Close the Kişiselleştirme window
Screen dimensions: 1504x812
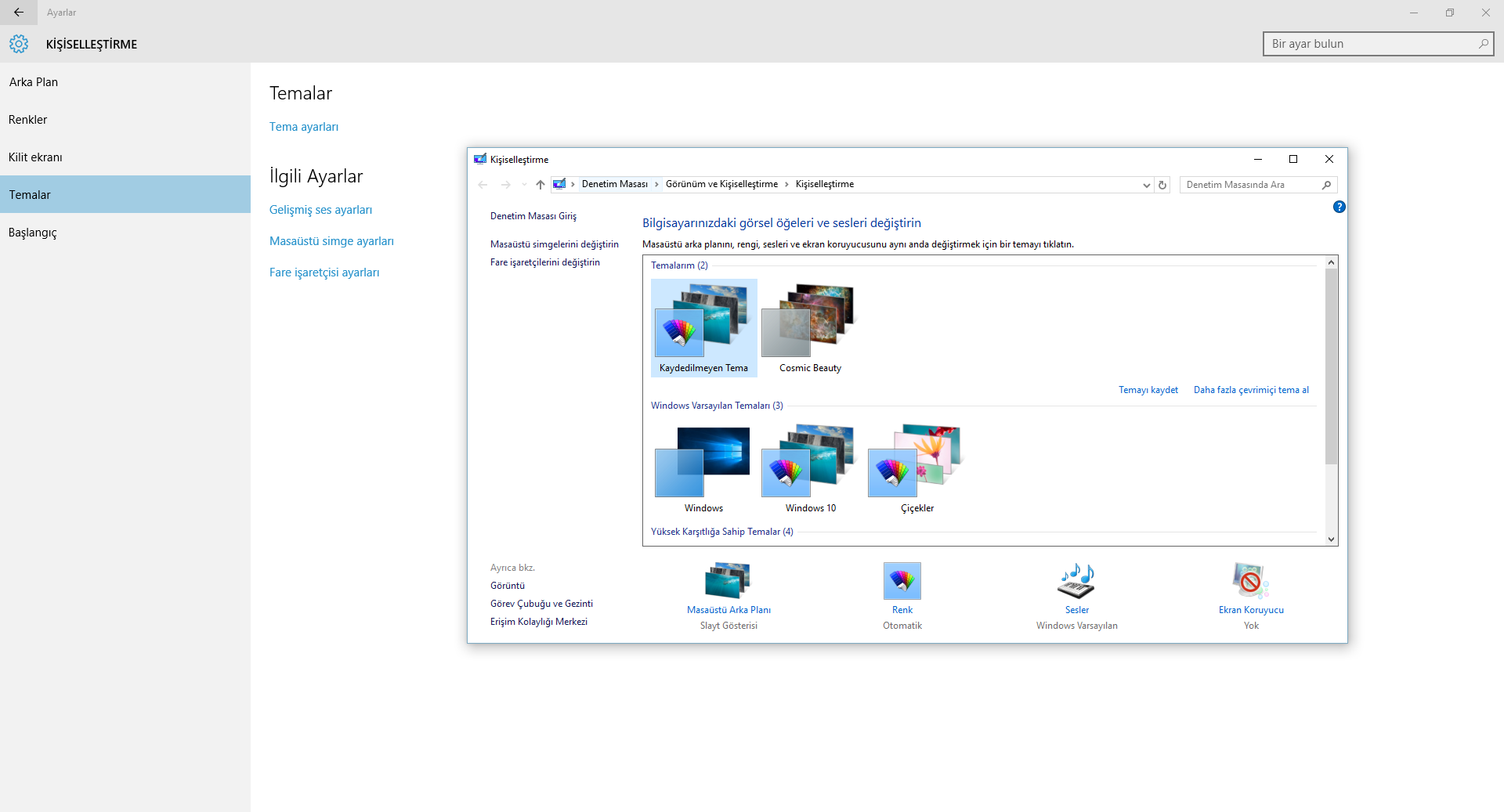coord(1329,159)
